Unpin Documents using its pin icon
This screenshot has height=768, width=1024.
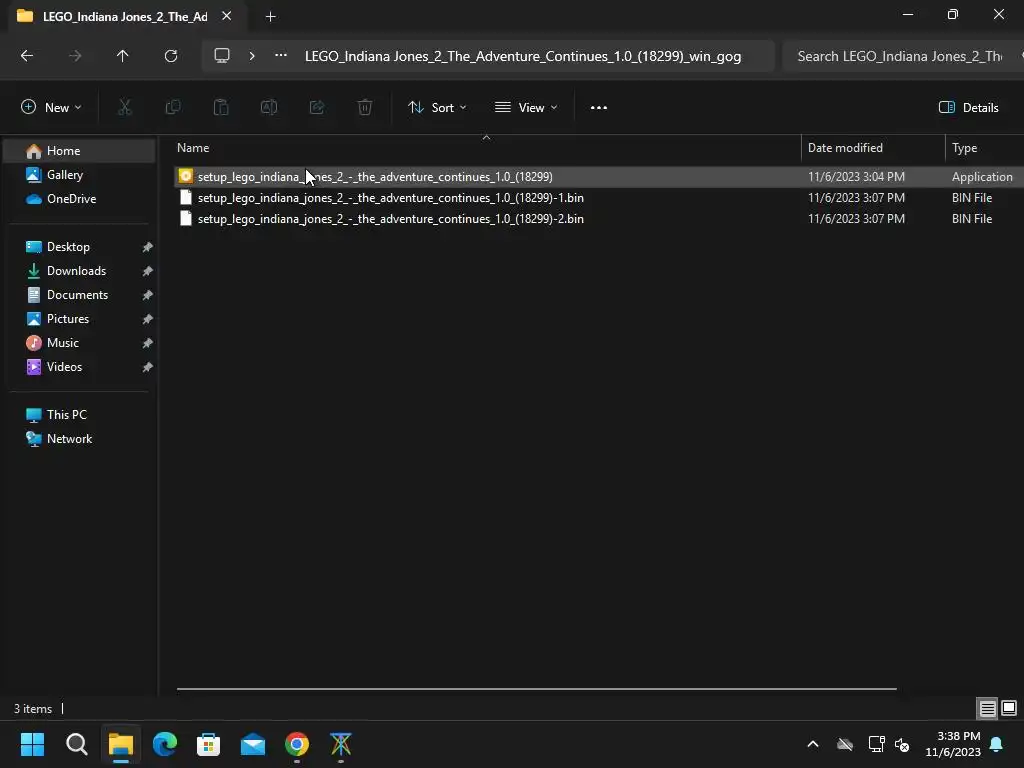(148, 295)
